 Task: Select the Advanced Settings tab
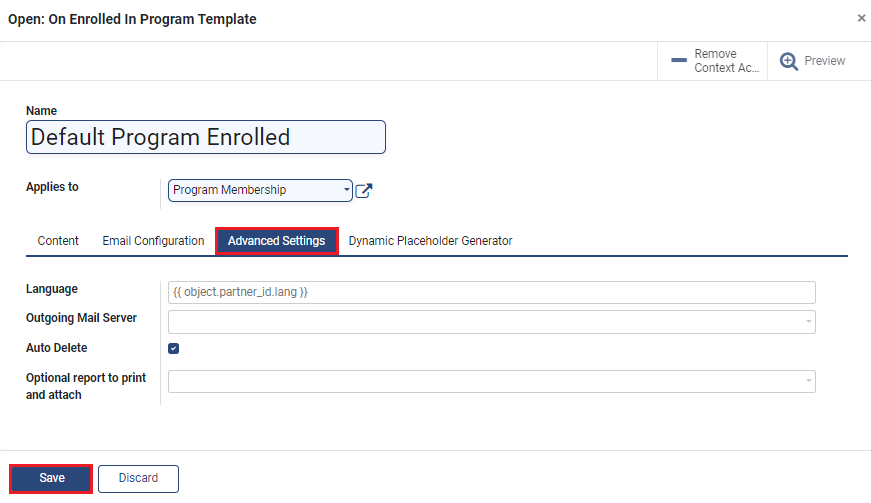click(277, 241)
